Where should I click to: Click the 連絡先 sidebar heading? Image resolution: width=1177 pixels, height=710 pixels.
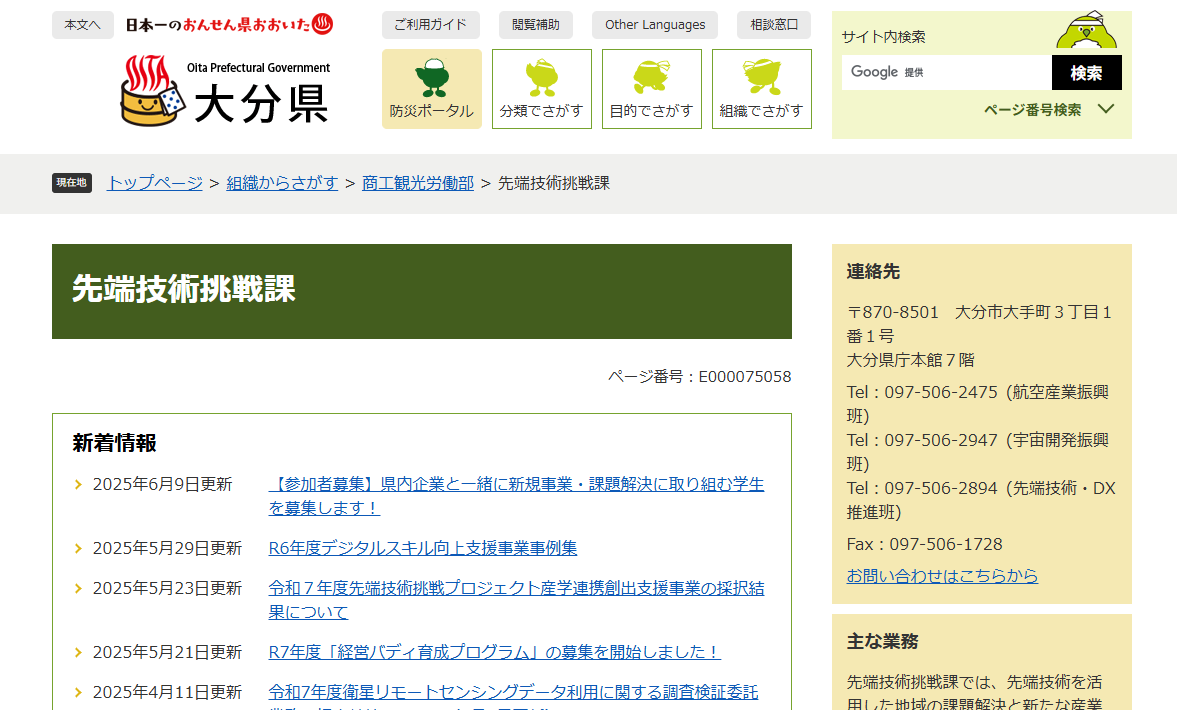click(x=873, y=272)
